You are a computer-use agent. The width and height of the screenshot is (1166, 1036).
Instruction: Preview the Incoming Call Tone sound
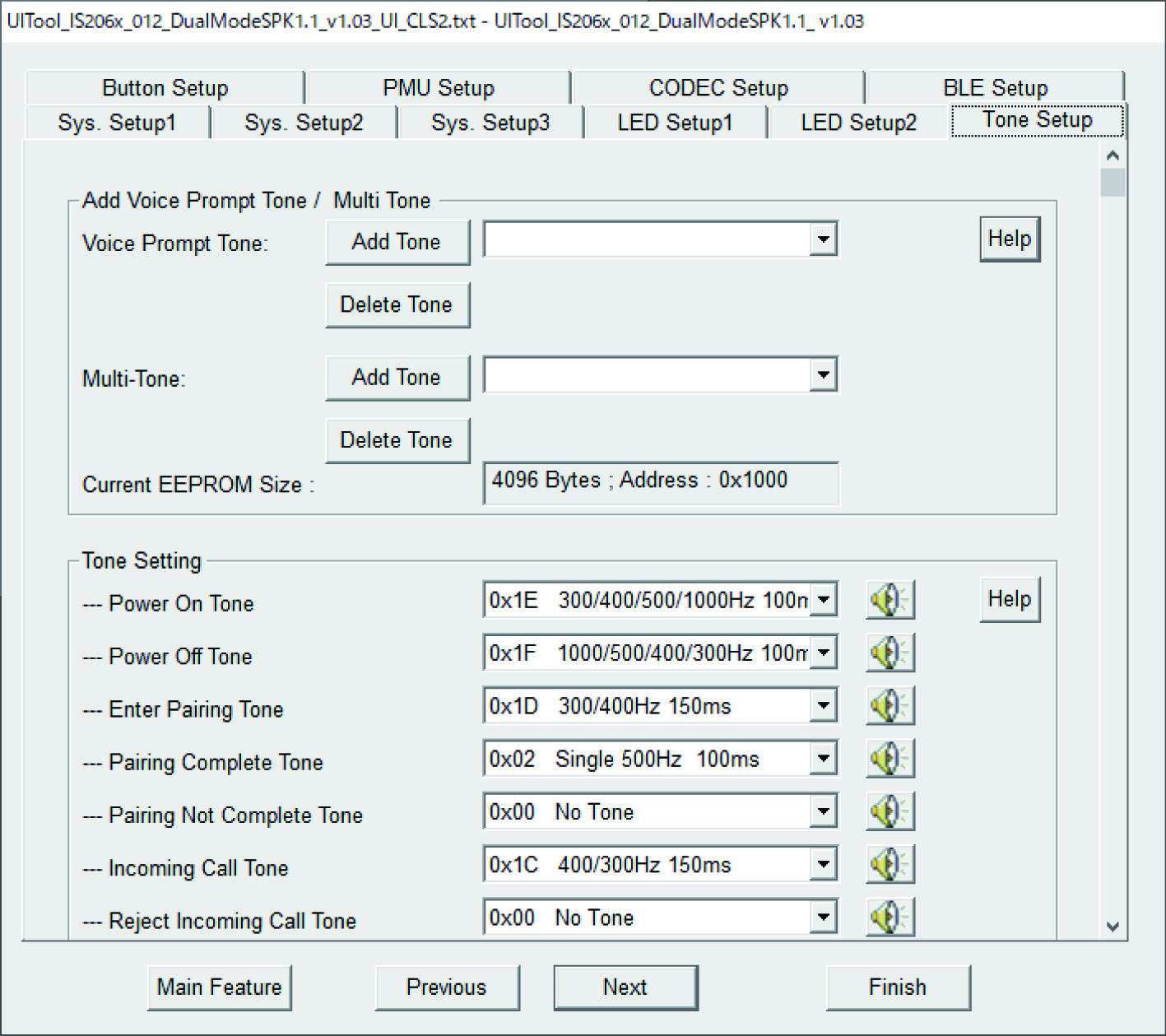[x=890, y=865]
